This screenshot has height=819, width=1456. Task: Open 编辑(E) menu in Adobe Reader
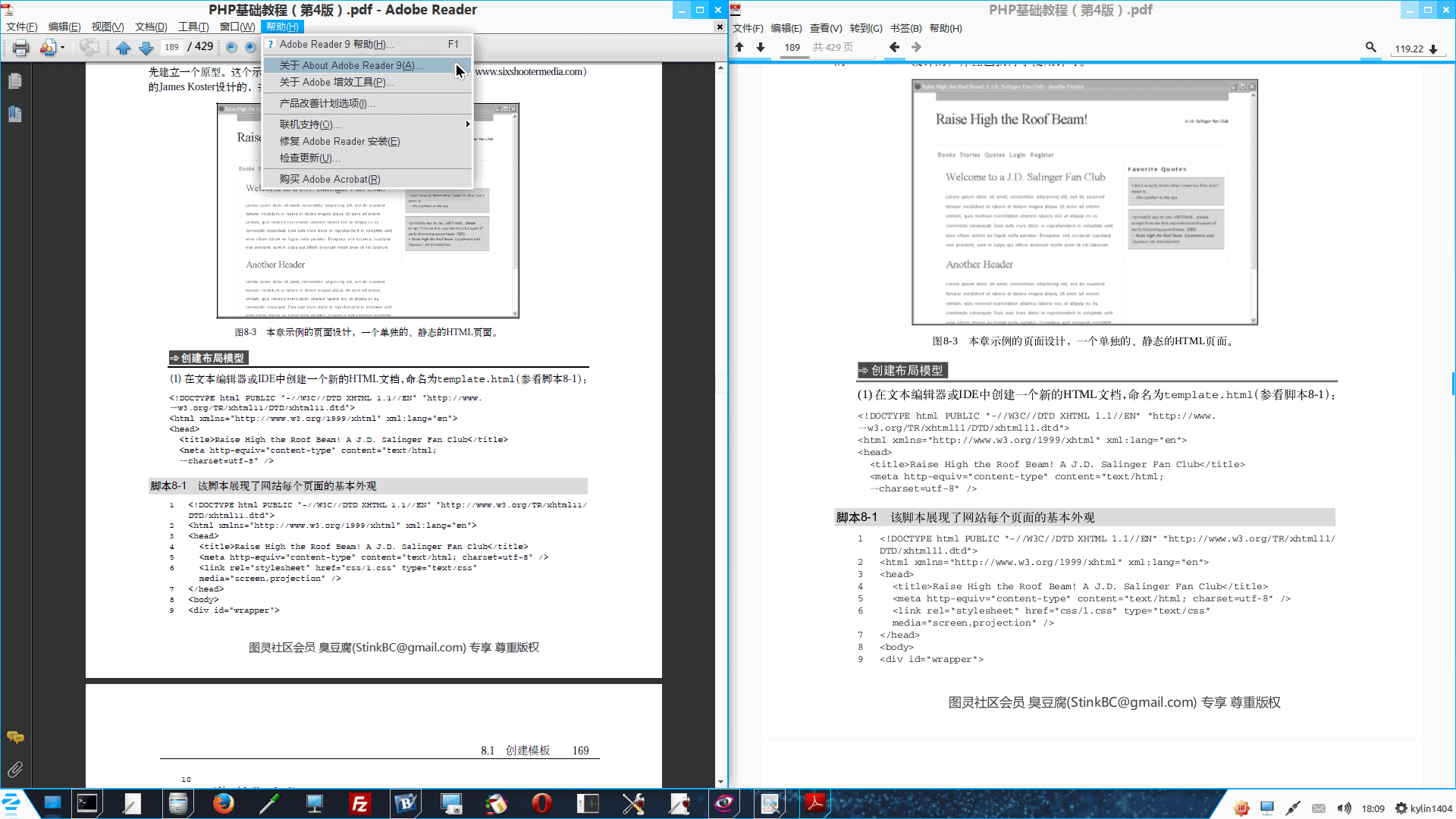(x=64, y=27)
